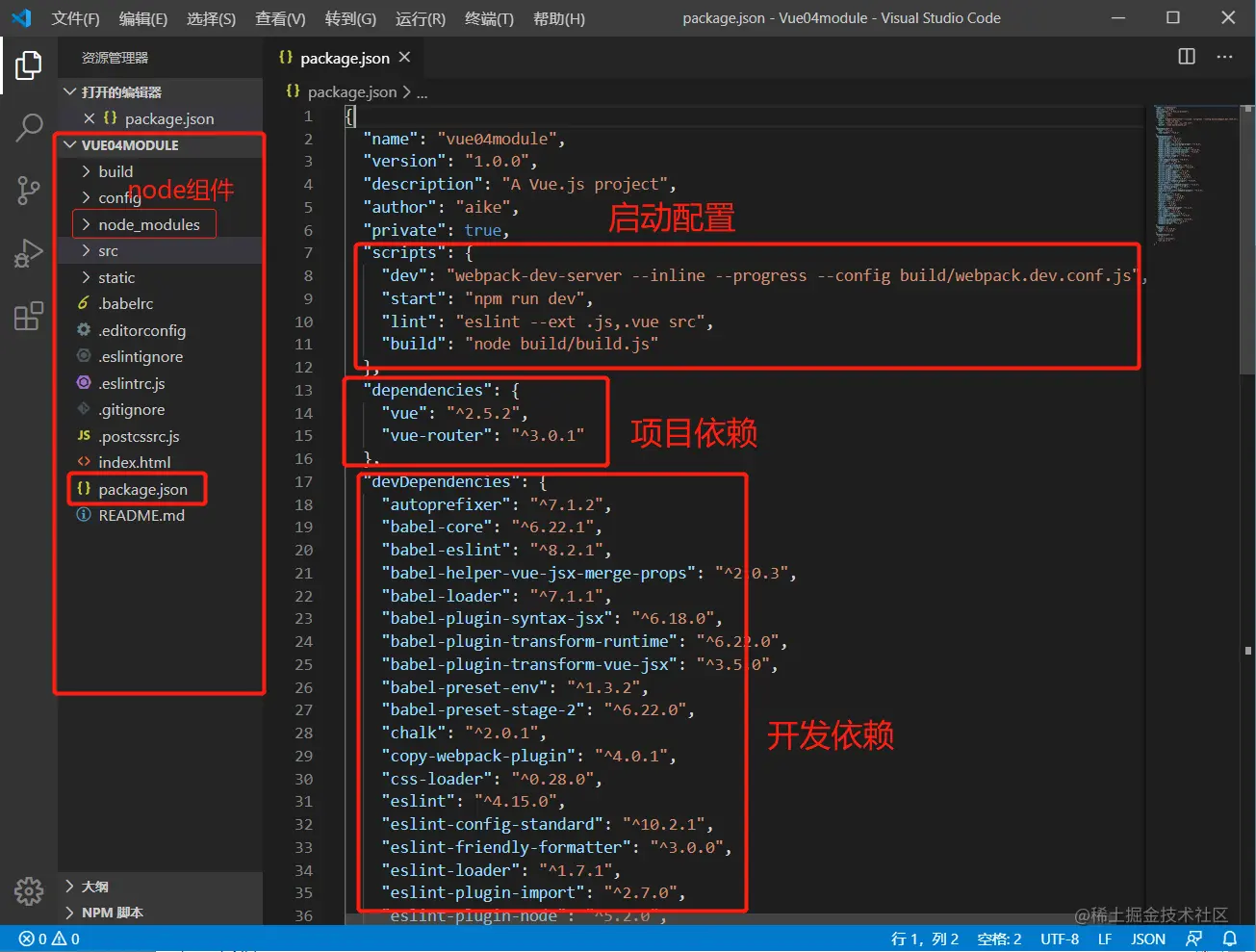This screenshot has width=1256, height=952.
Task: Click the "vue-router" dependency line
Action: pos(481,435)
